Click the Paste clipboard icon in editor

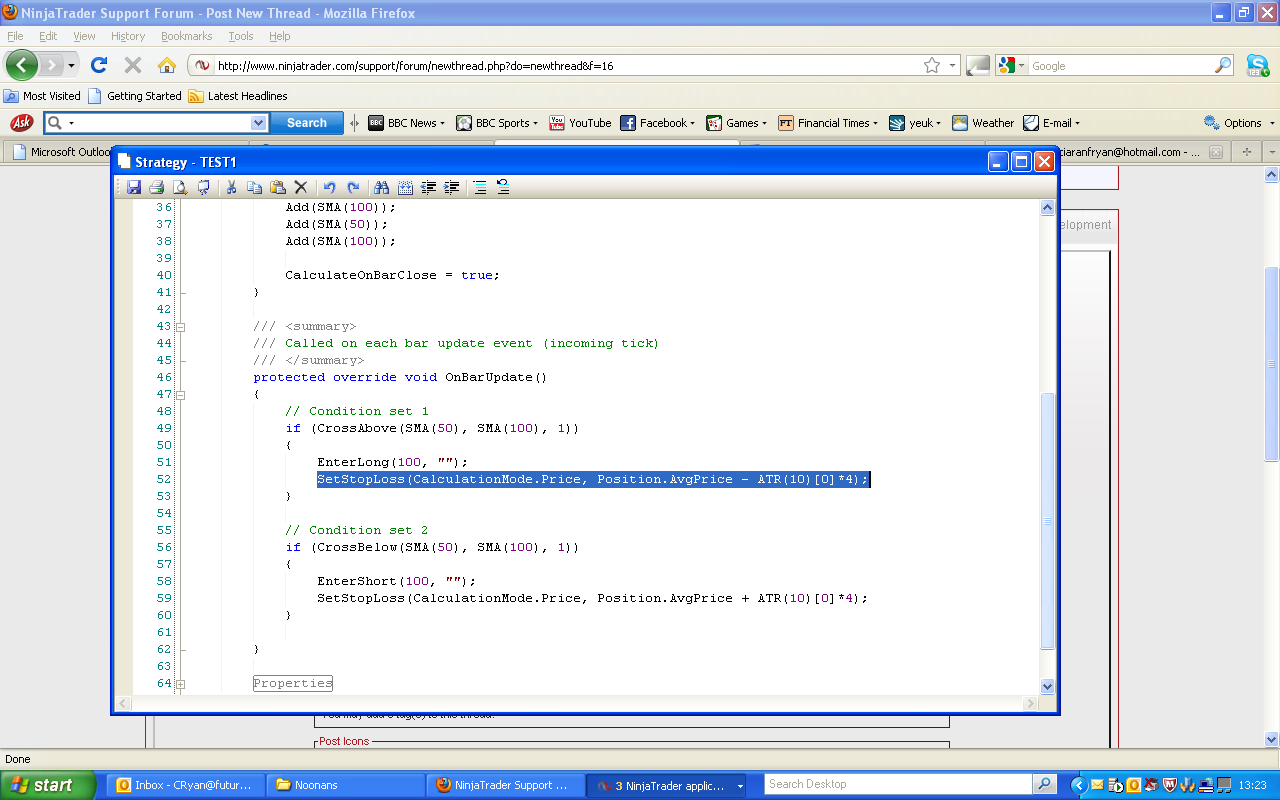pyautogui.click(x=278, y=187)
